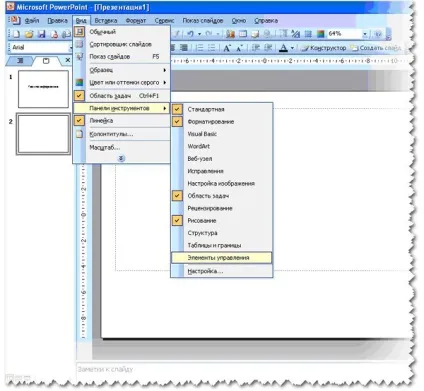Choose Элементы управления in submenu

point(222,257)
